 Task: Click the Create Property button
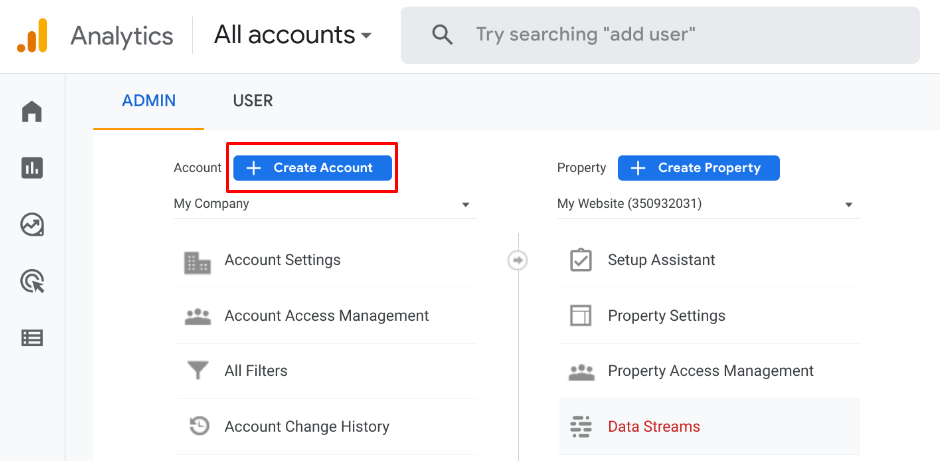tap(698, 168)
